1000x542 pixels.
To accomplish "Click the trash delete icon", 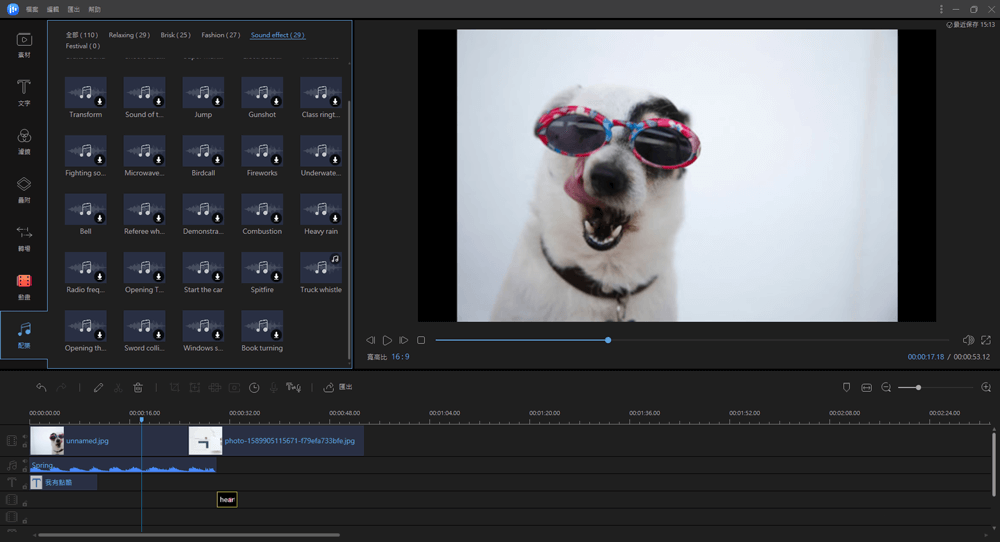I will point(138,387).
